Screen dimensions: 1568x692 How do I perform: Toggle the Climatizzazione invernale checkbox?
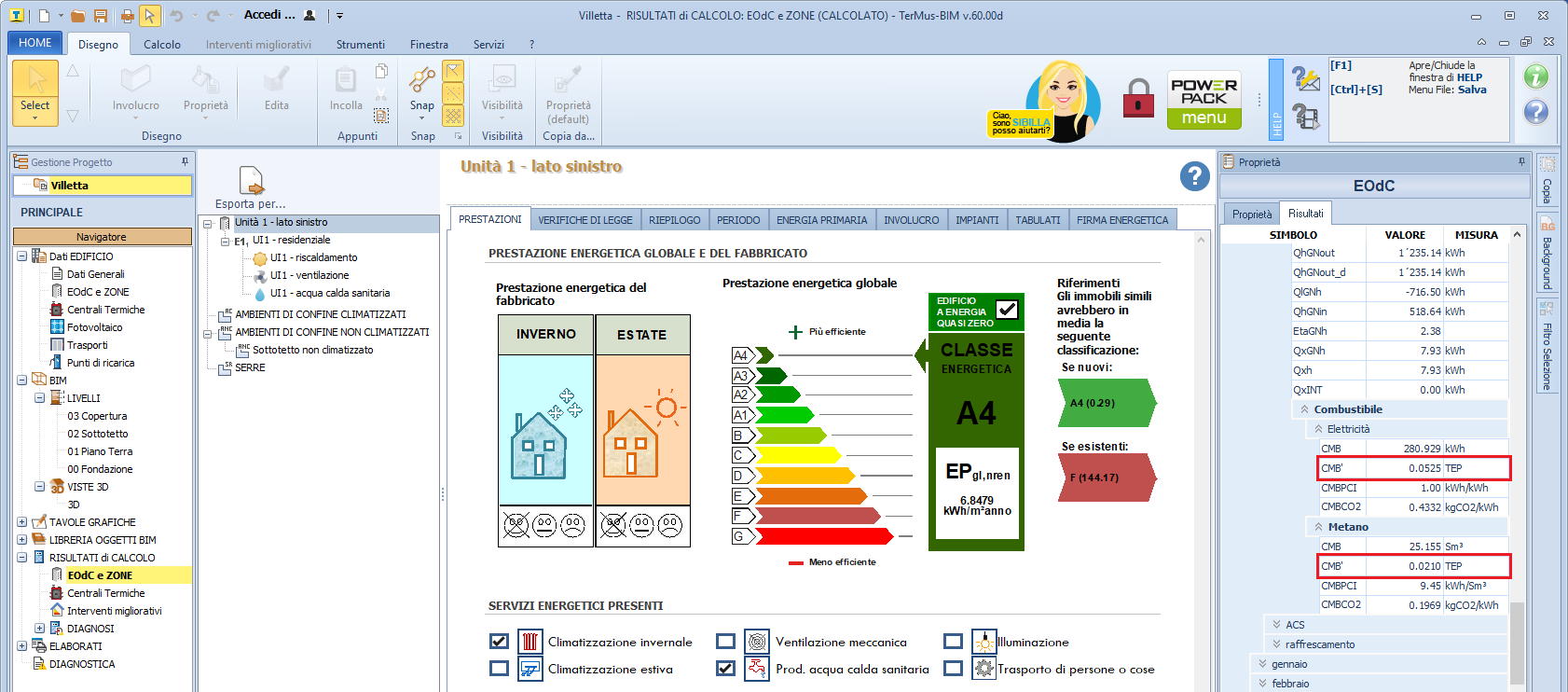[x=499, y=642]
